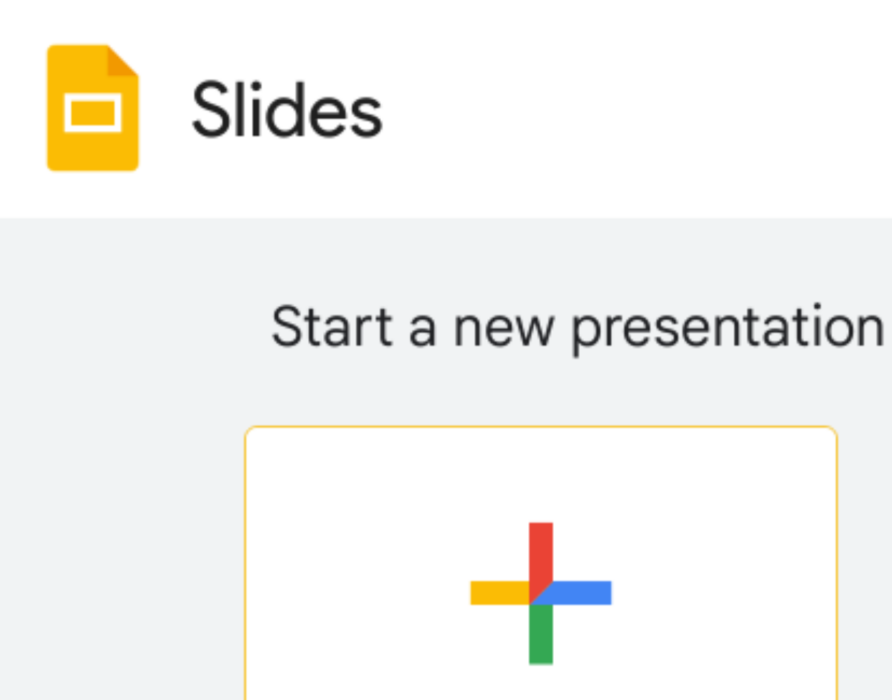Click the letter "S" in the Slides title
The image size is (892, 700).
(209, 110)
